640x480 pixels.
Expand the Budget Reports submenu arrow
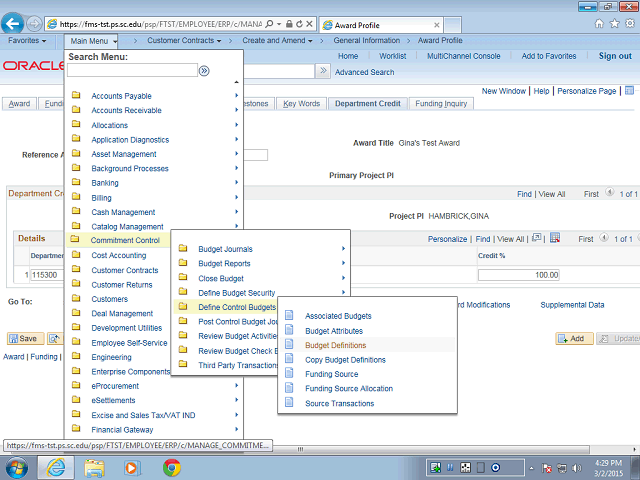coord(343,263)
